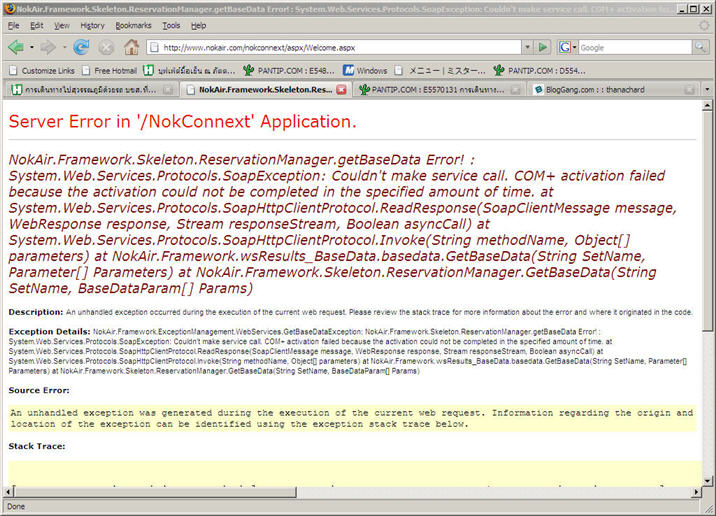Viewport: 716px width, 516px height.
Task: Open the Tools menu
Action: point(171,26)
